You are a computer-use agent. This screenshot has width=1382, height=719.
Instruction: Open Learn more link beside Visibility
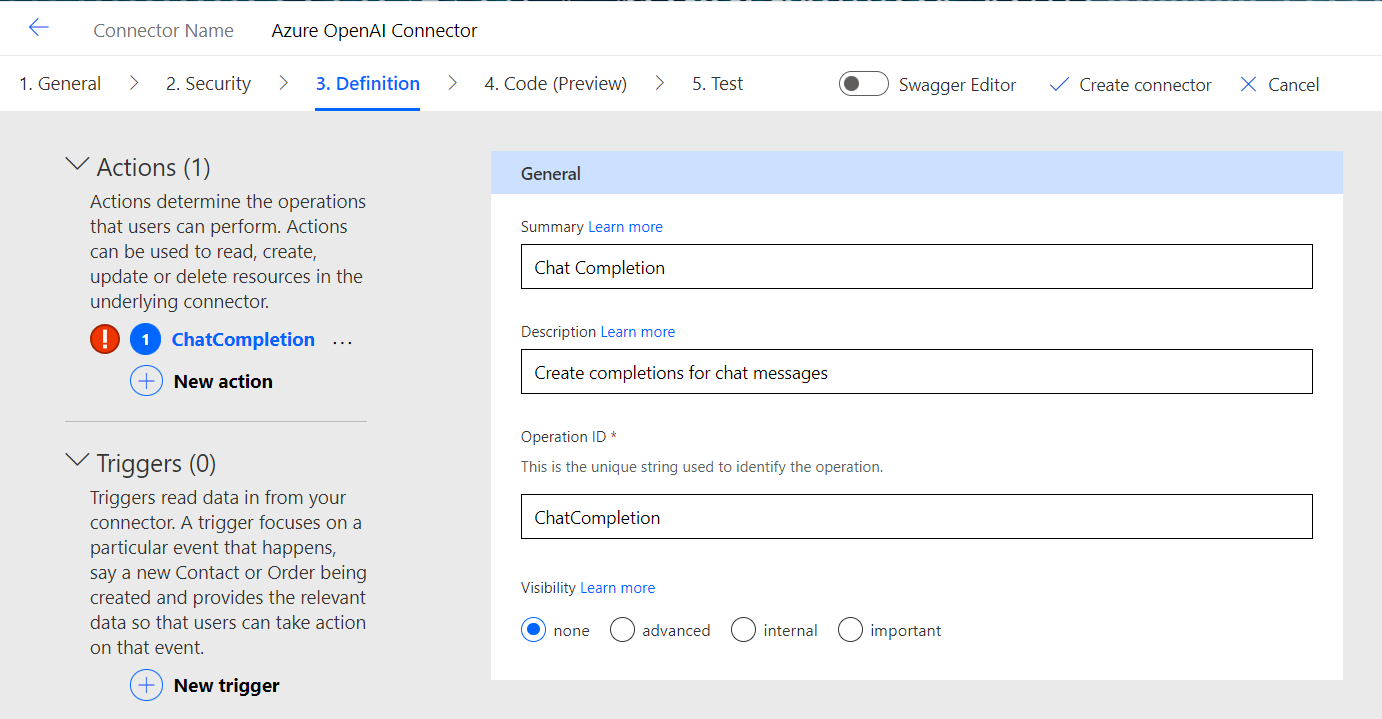[x=617, y=588]
